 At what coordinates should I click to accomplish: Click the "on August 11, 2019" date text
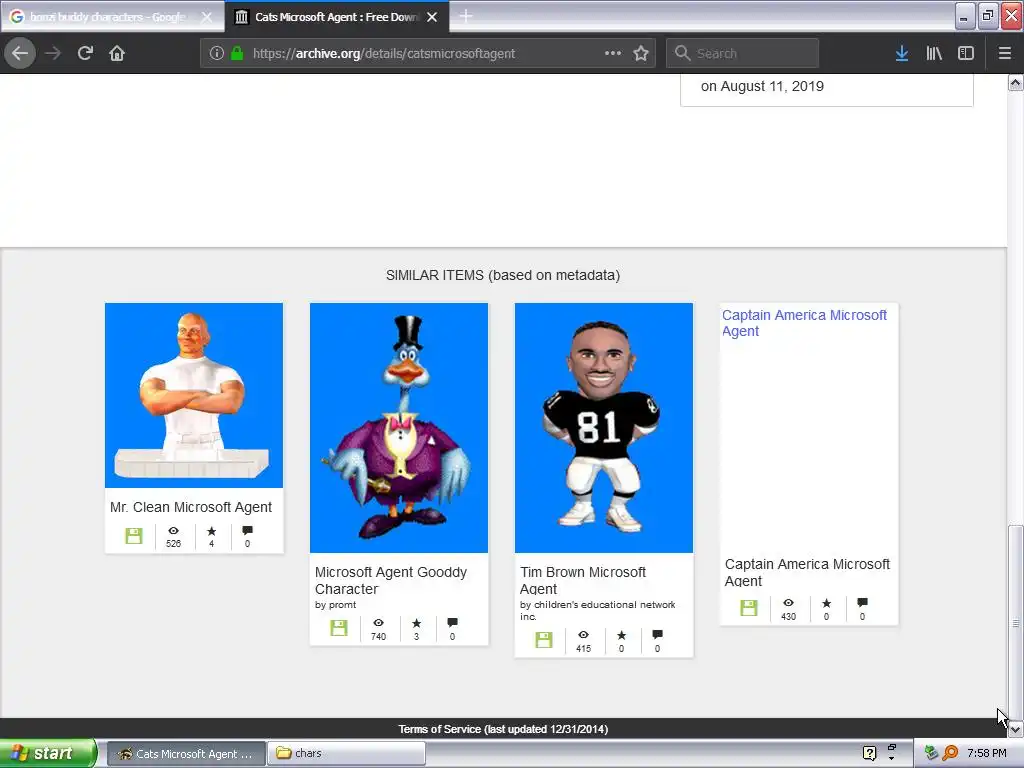(x=762, y=86)
